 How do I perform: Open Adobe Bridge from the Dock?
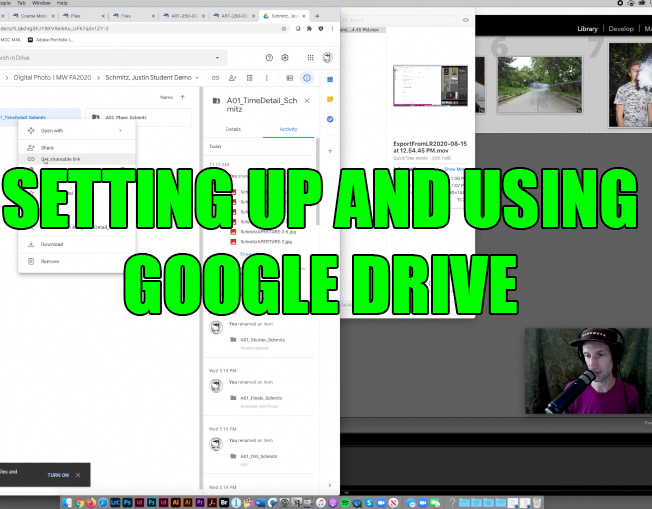coord(224,502)
